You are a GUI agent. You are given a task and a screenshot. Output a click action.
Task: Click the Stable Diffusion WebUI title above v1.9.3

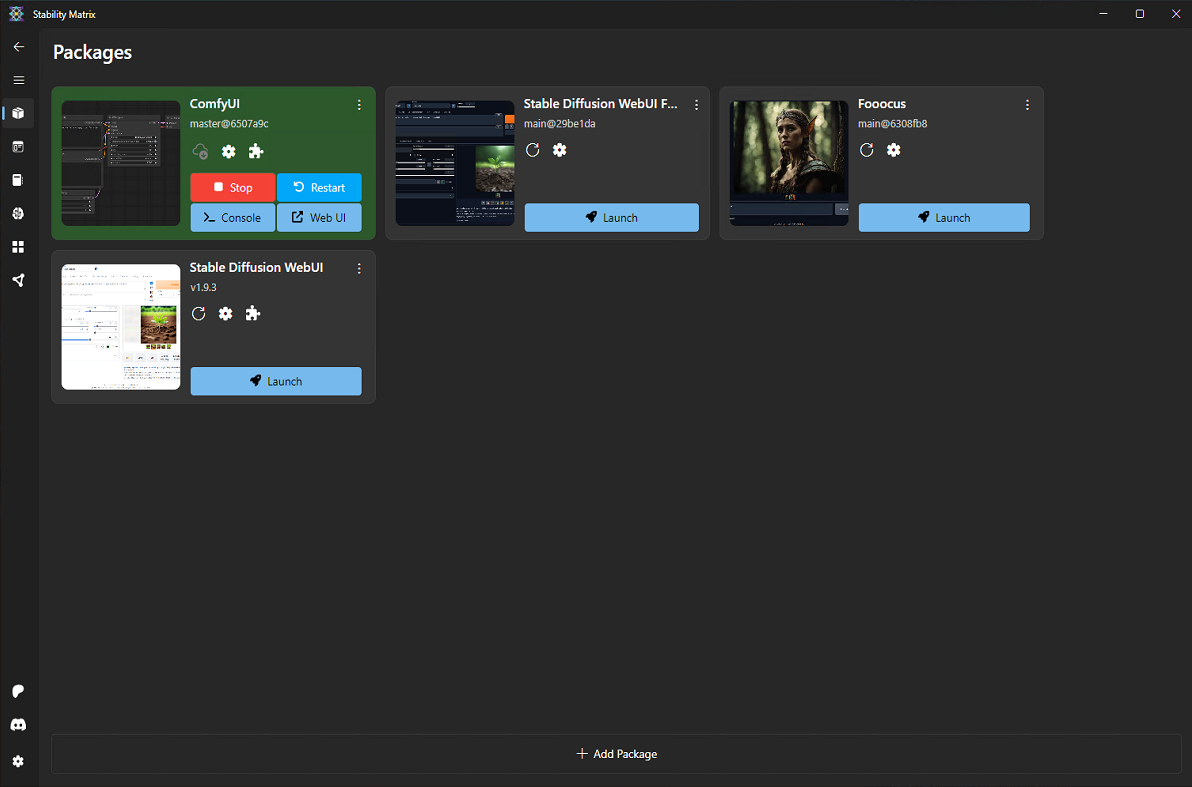[257, 268]
